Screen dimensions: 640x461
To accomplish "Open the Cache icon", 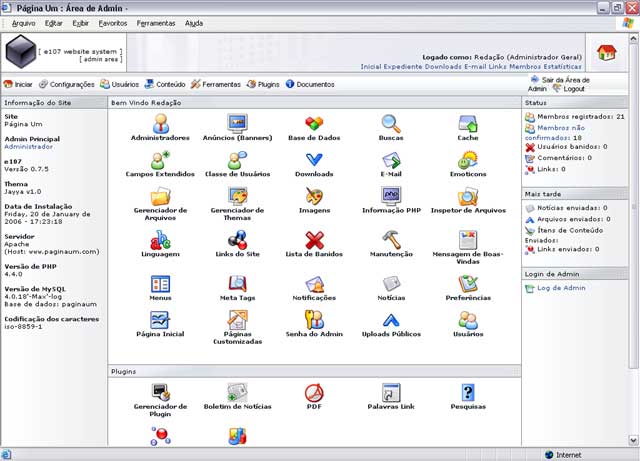I will 468,123.
